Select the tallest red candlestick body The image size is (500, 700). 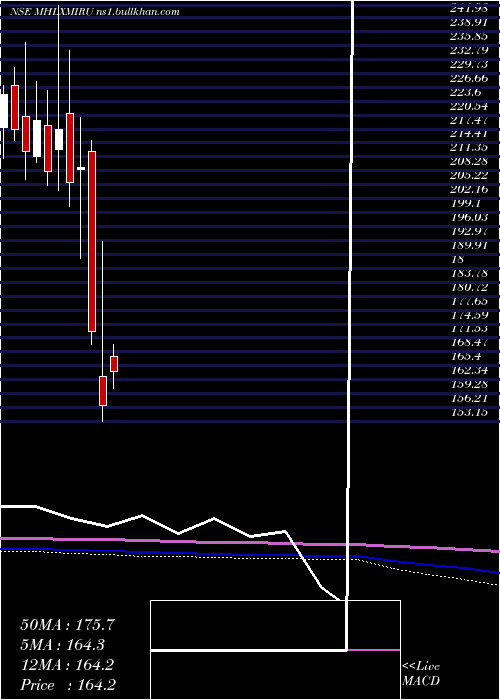point(92,242)
